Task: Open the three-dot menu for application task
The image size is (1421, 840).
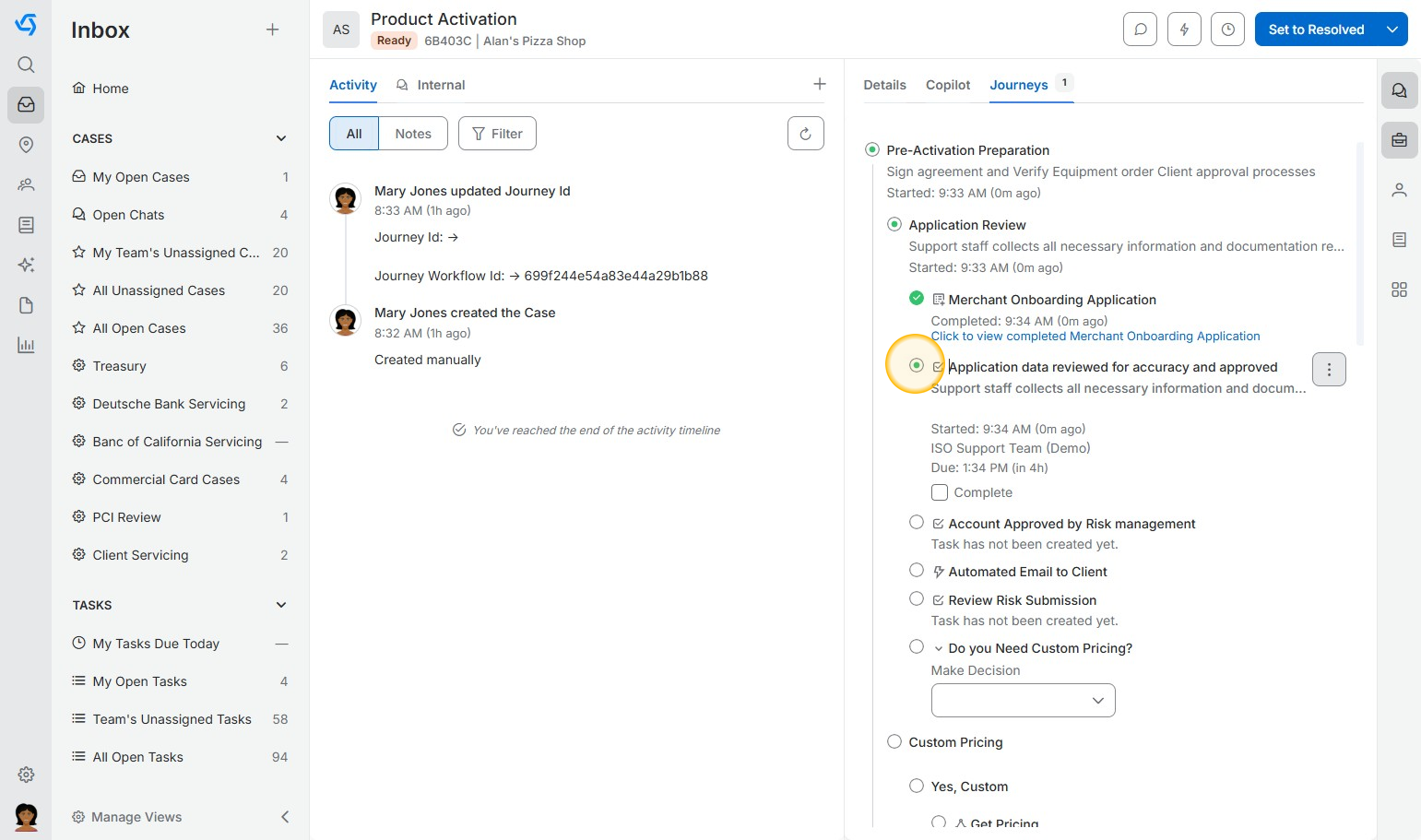Action: pyautogui.click(x=1328, y=370)
